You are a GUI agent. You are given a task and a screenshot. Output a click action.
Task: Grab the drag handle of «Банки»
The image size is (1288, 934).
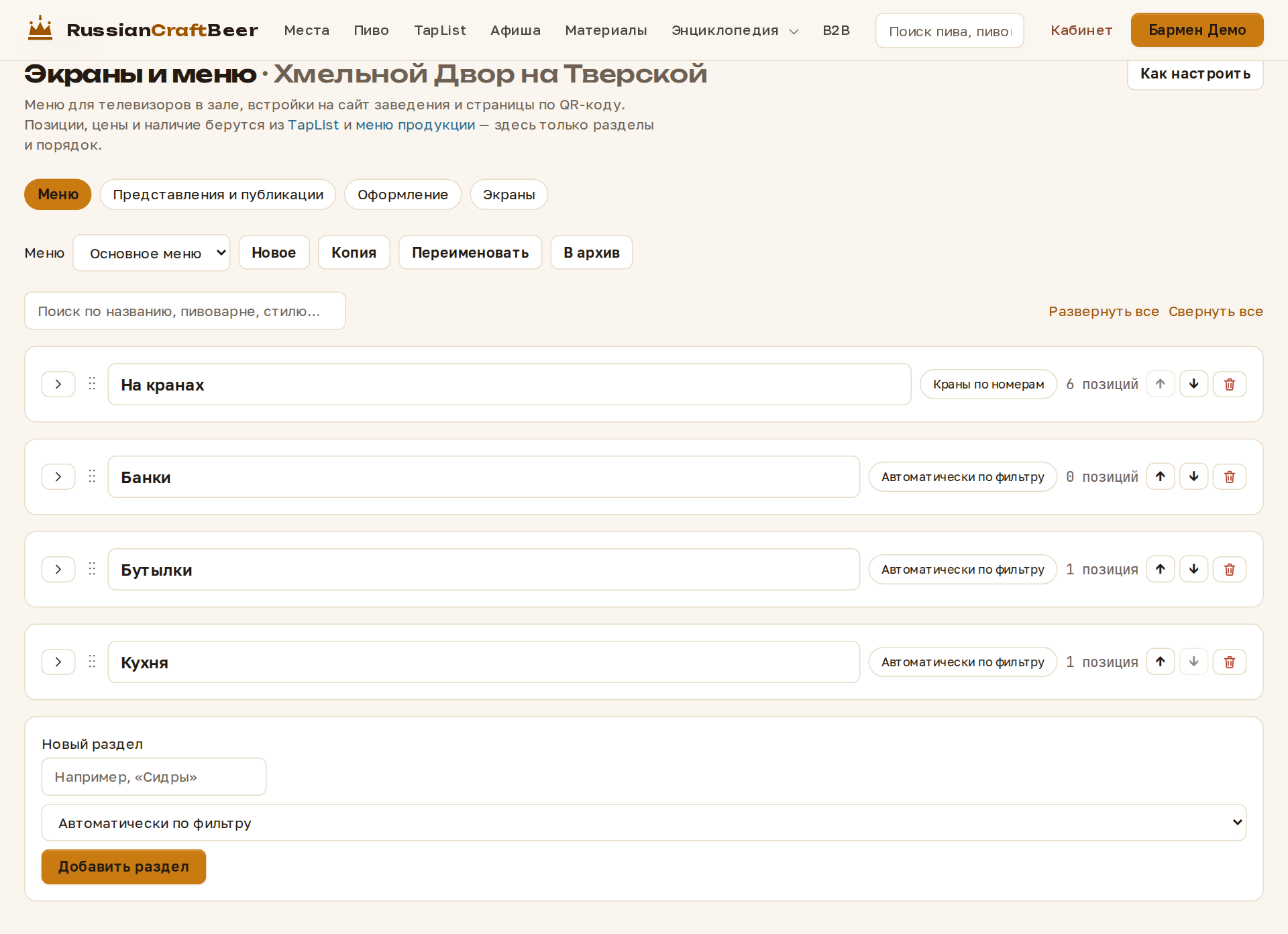[x=92, y=476]
